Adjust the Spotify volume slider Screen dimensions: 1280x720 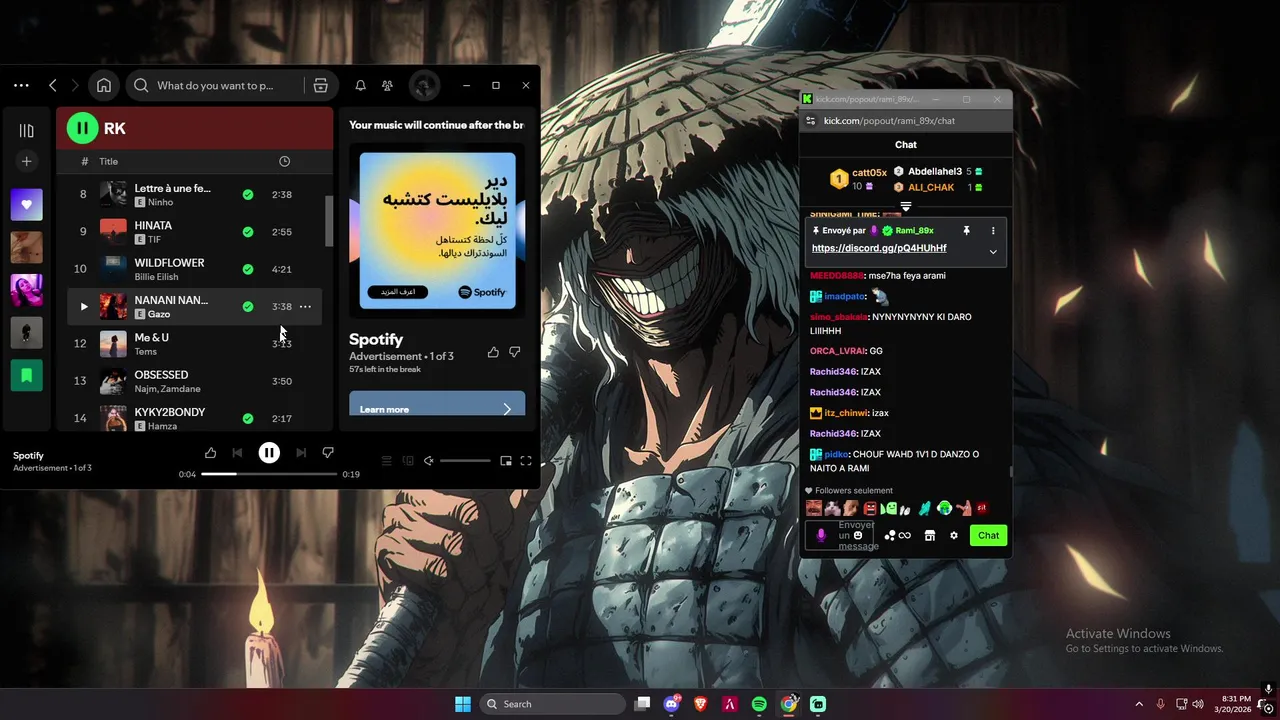point(465,461)
